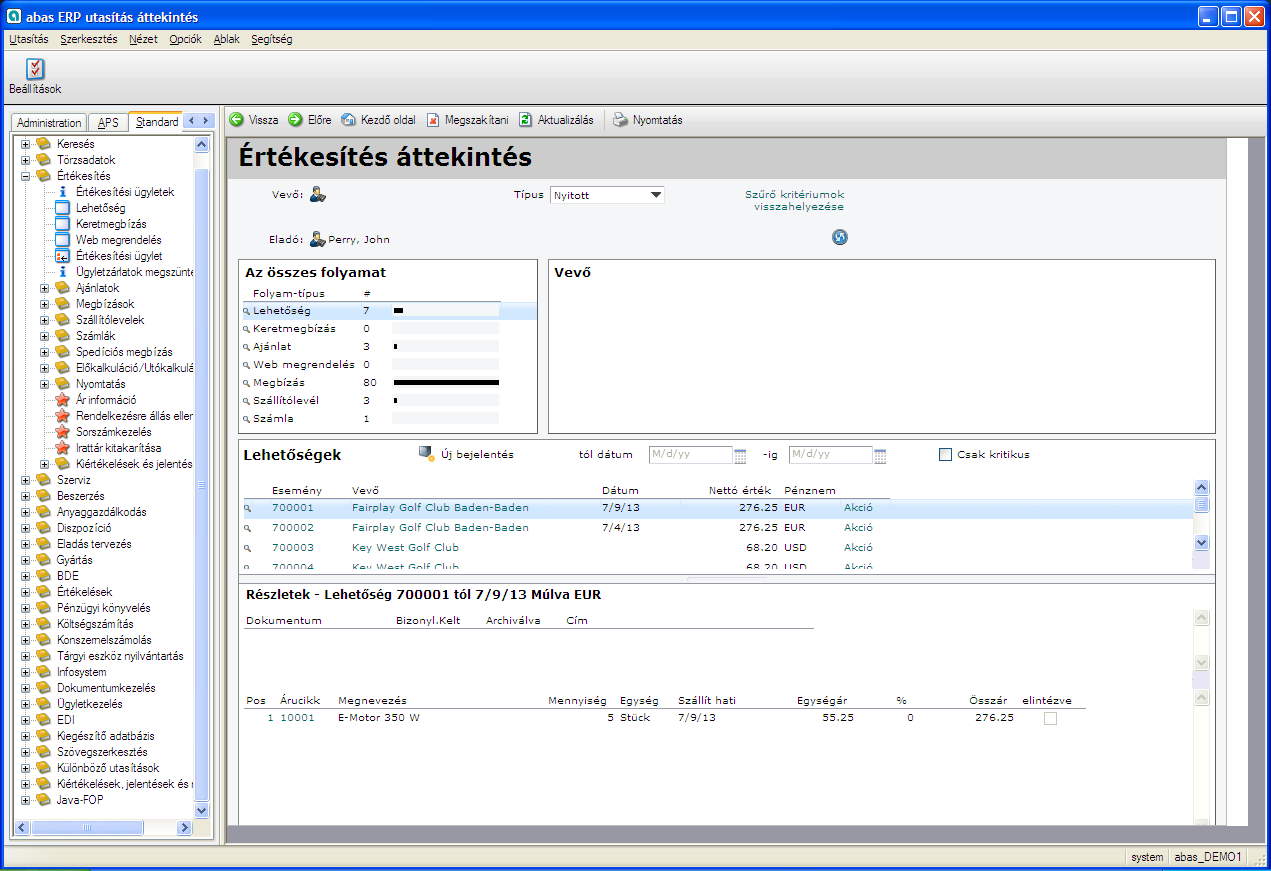Open the Key West Golf Club customer link
This screenshot has height=871, width=1271.
(406, 547)
